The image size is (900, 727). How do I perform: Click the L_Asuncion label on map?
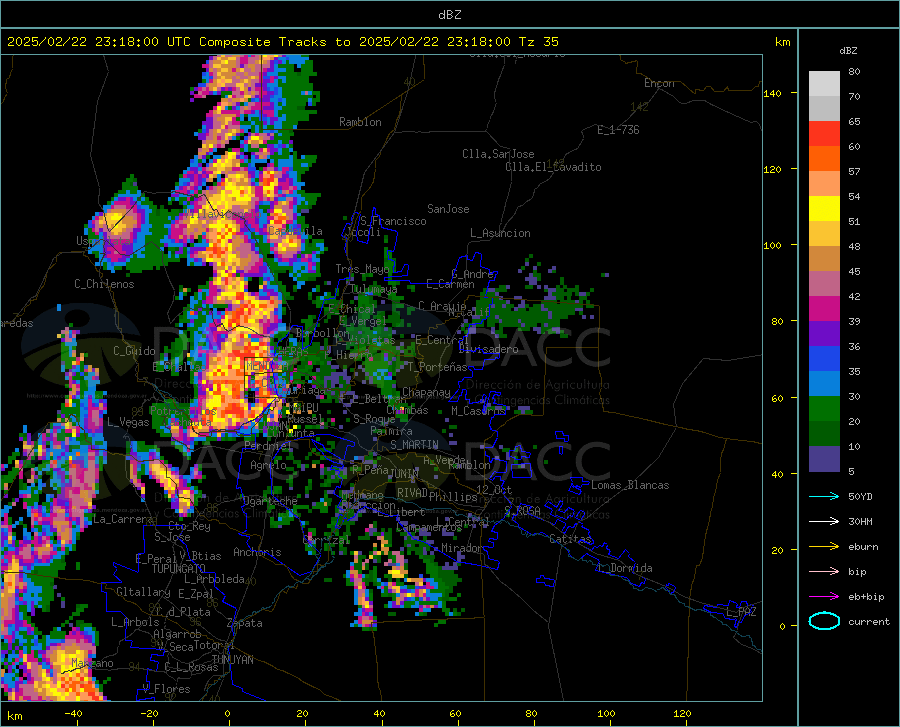point(500,233)
